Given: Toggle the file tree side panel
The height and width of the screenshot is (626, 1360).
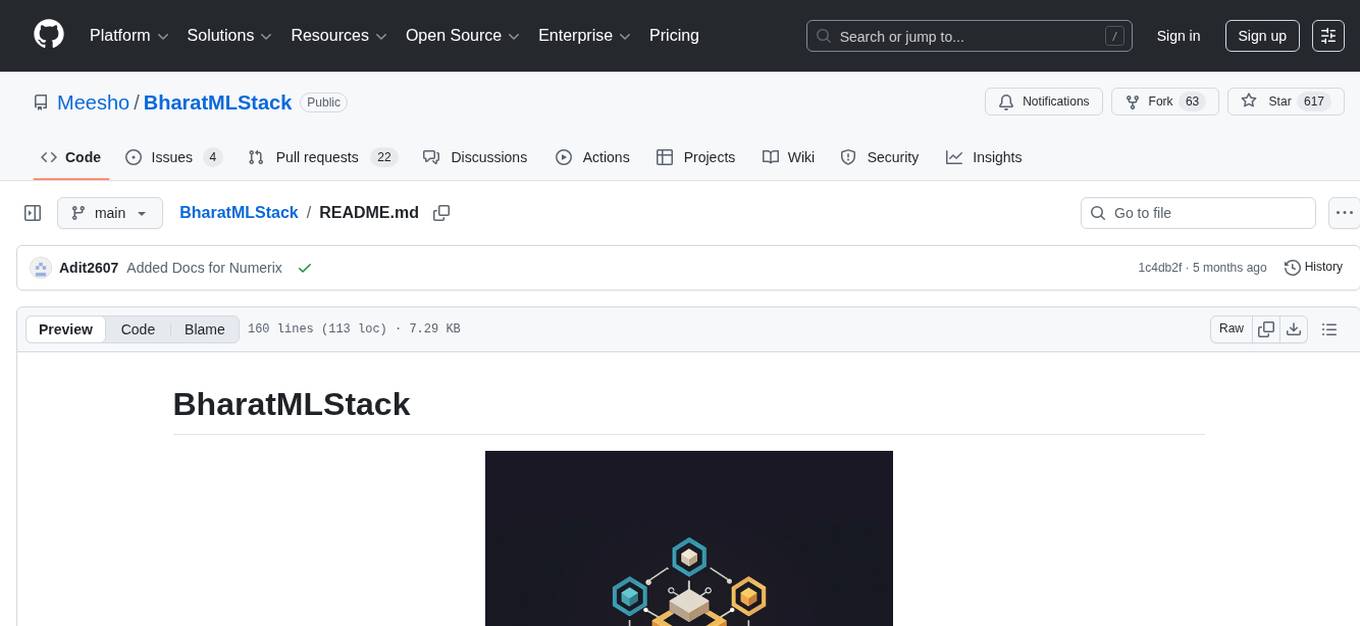Looking at the screenshot, I should tap(32, 212).
